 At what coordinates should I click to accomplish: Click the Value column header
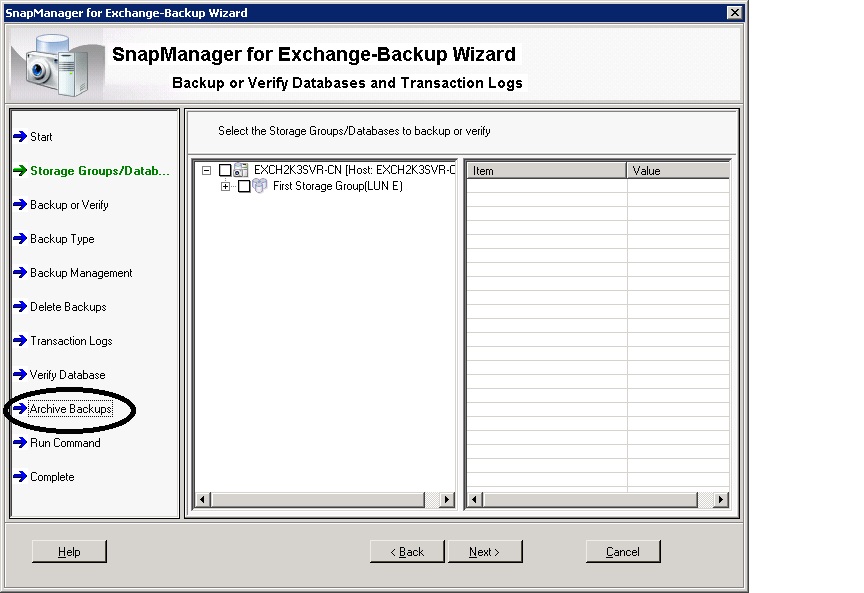(678, 170)
